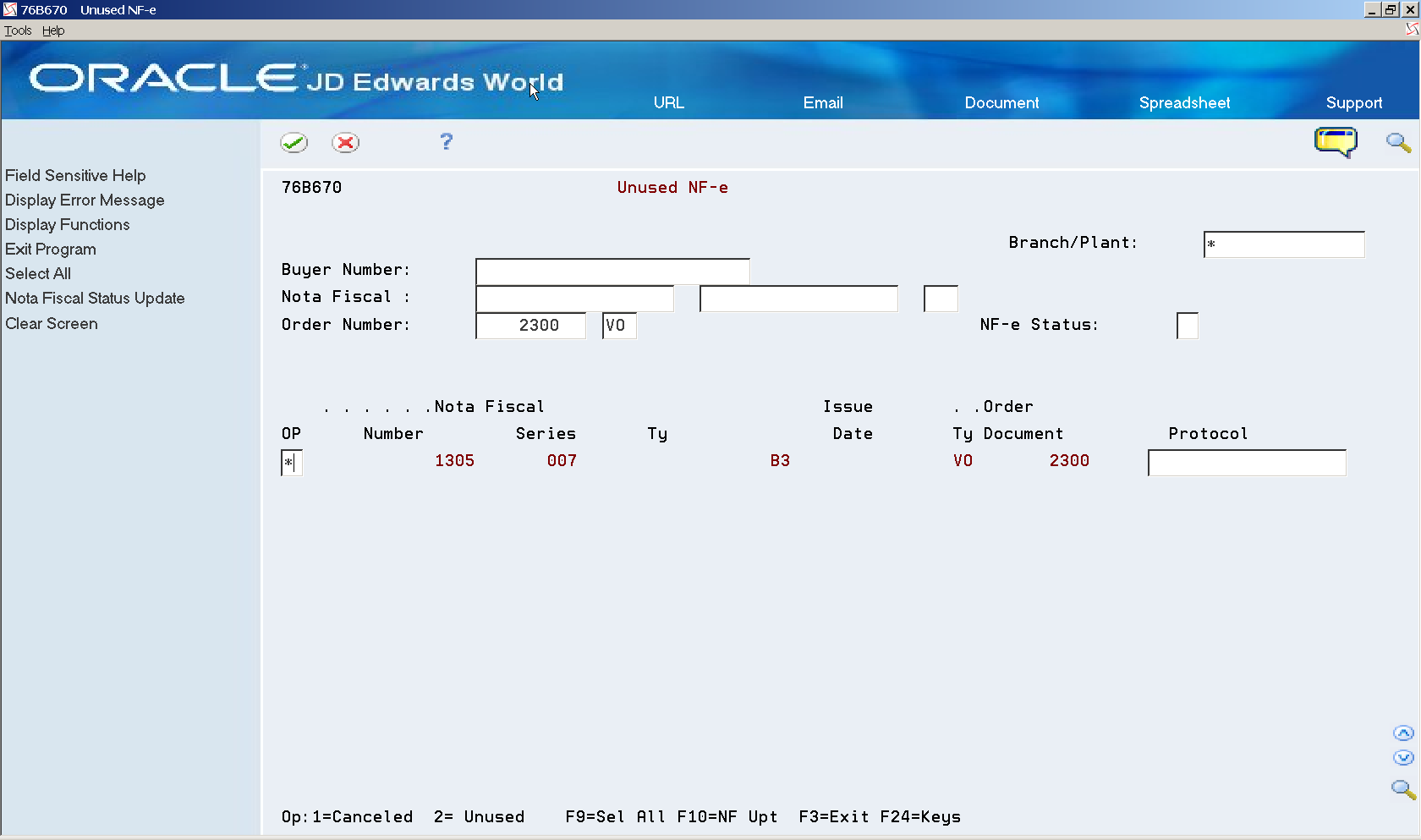Click the NF-e Status input field
The width and height of the screenshot is (1421, 840).
1188,326
